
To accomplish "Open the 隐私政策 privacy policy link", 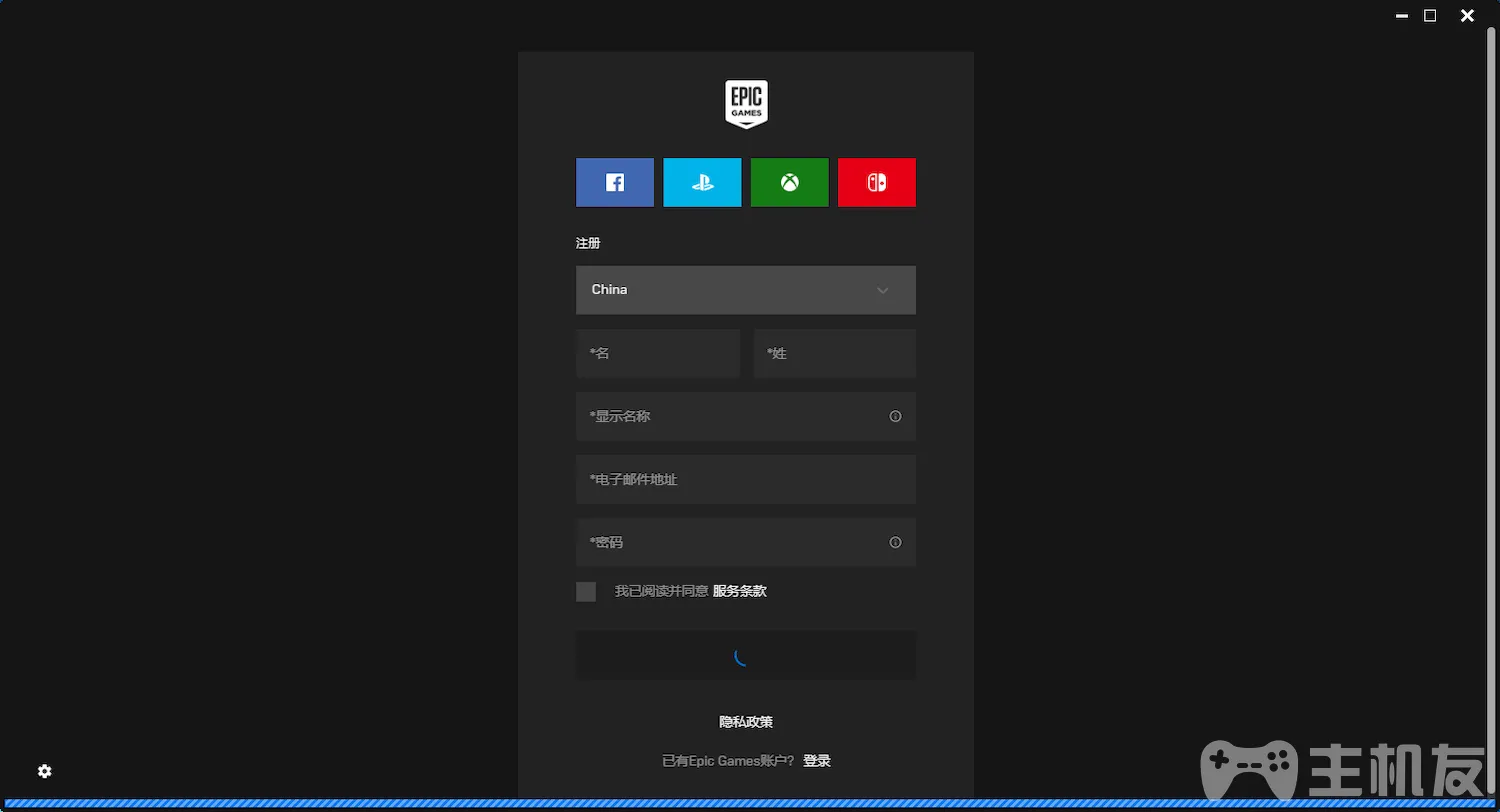I will (746, 722).
